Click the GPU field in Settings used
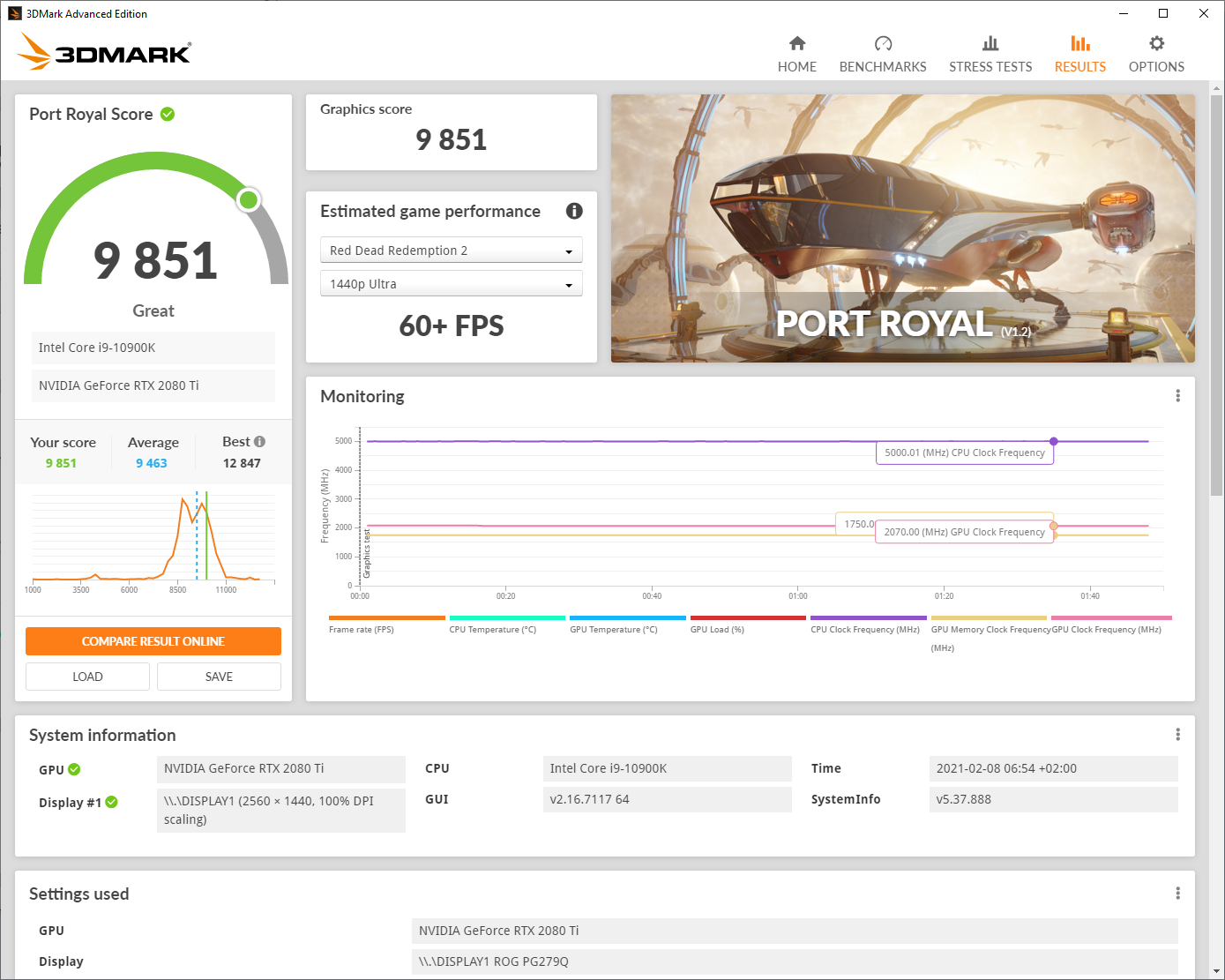Screen dimensions: 1225x980 (795, 931)
